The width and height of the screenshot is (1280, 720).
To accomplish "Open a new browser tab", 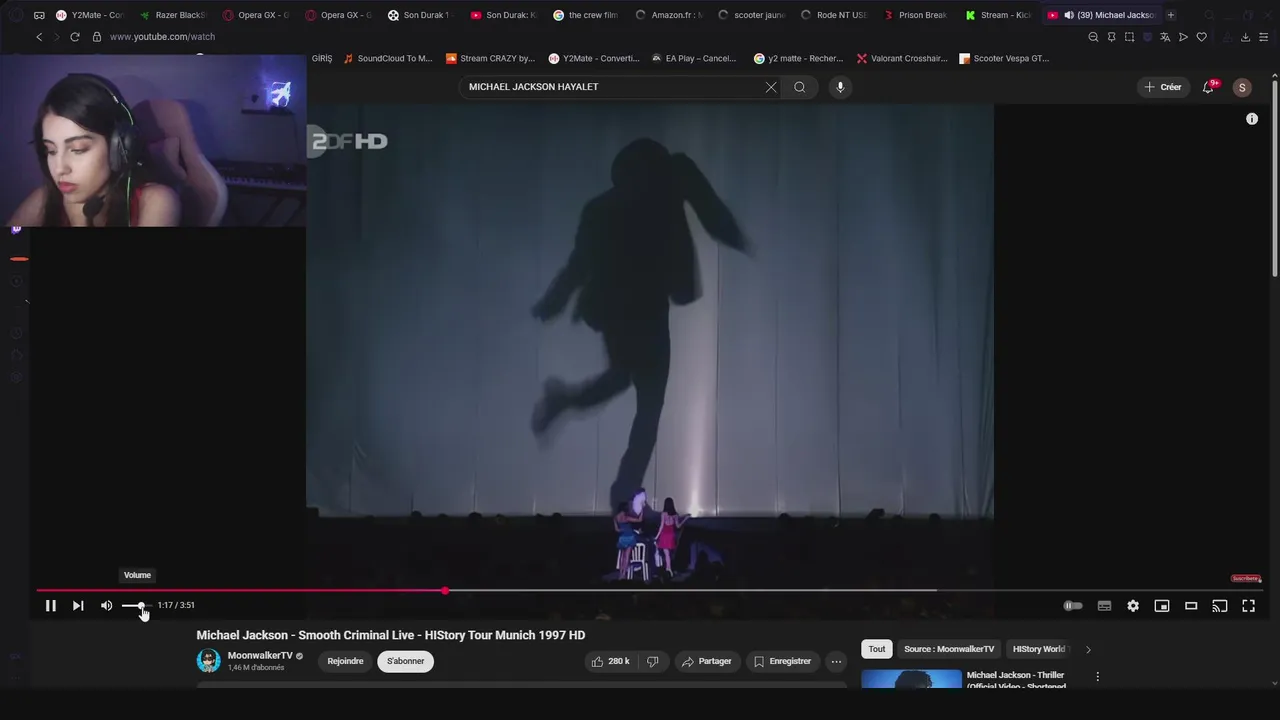I will click(x=1171, y=15).
